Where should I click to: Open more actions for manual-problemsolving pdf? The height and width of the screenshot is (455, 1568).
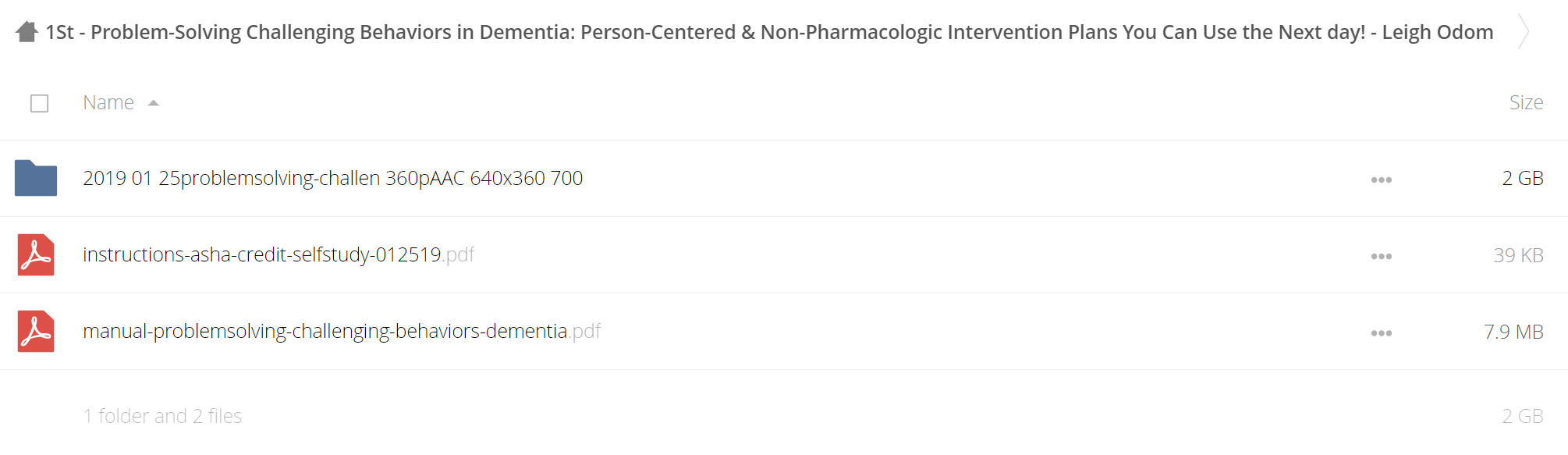[x=1381, y=332]
